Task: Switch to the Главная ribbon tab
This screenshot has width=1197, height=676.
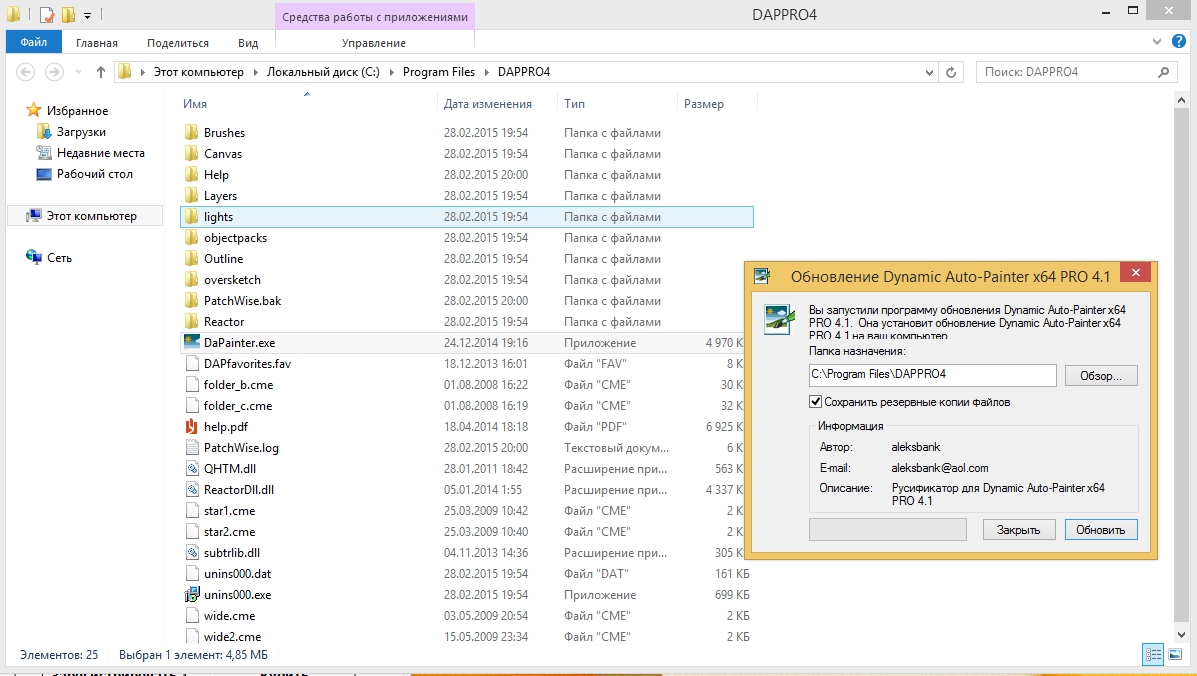Action: click(x=97, y=43)
